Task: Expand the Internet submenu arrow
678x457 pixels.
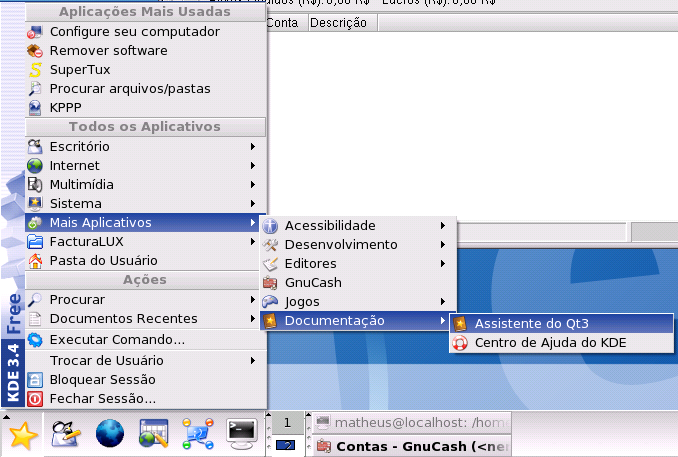Action: coord(253,166)
